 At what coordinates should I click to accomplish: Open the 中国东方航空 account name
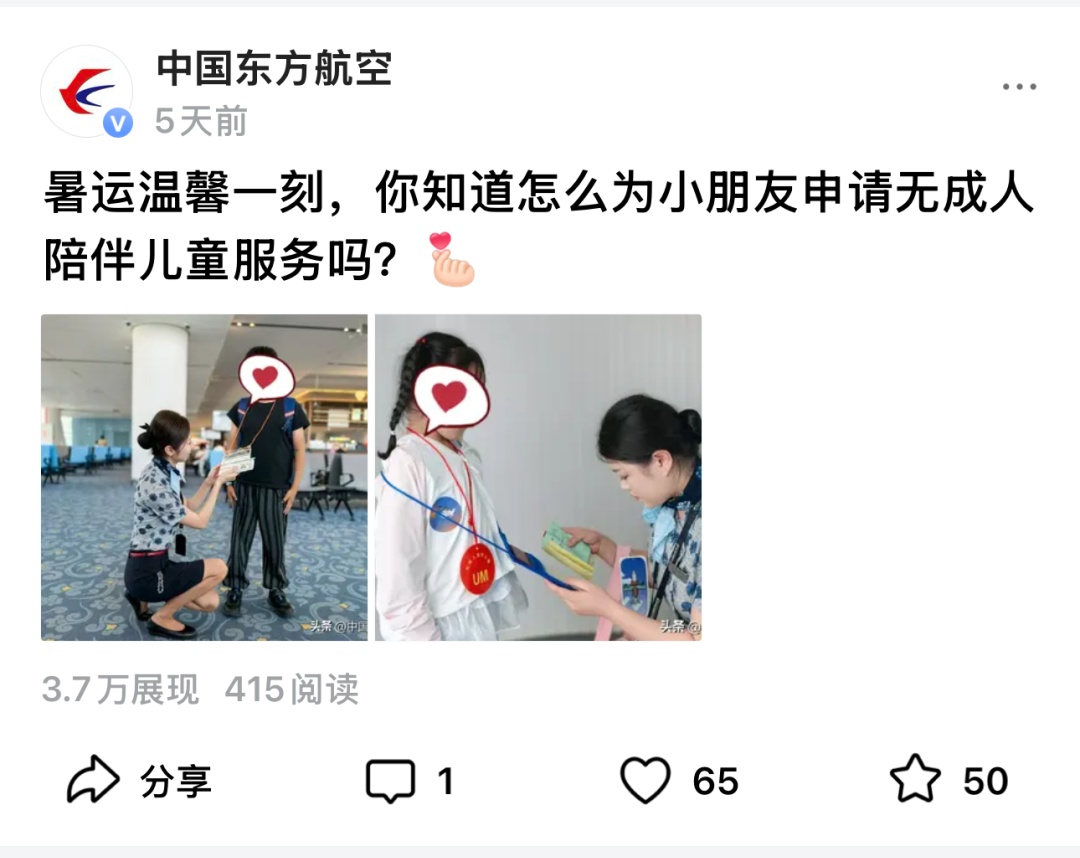pos(274,69)
